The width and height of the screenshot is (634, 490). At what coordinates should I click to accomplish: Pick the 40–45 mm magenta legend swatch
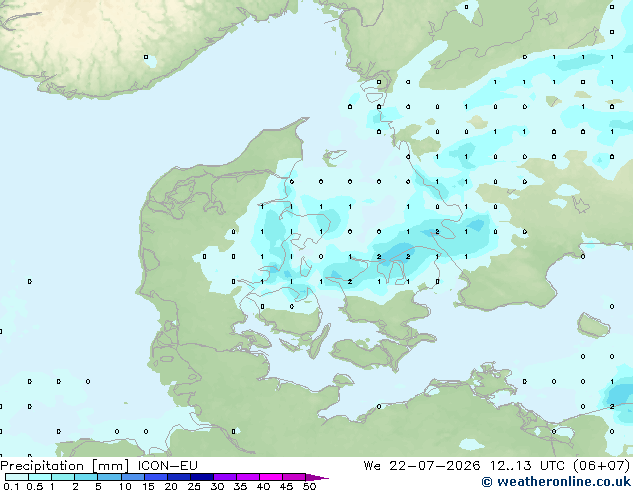[271, 477]
